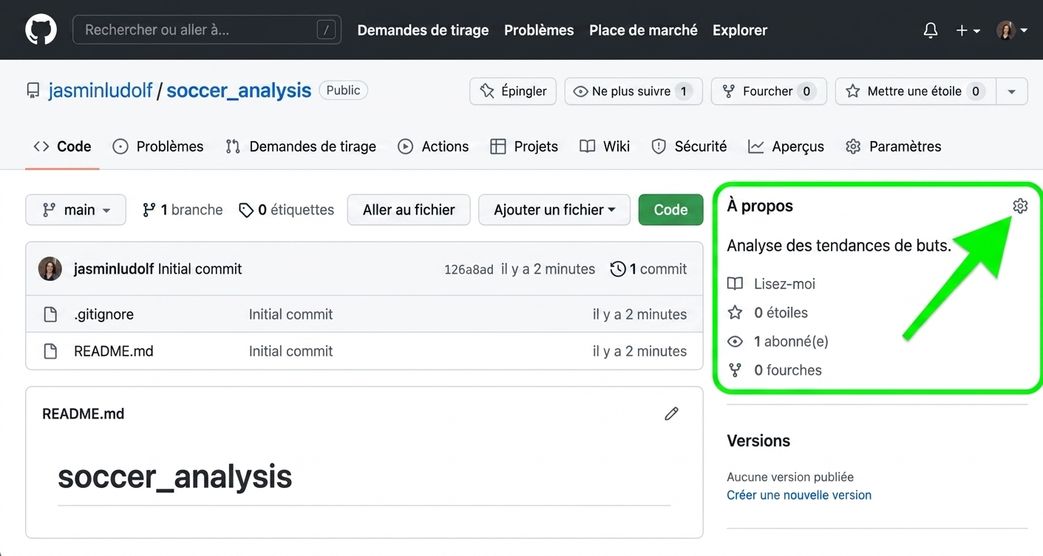Open the jasminludolf owner link
Viewport: 1043px width, 556px height.
[x=100, y=90]
